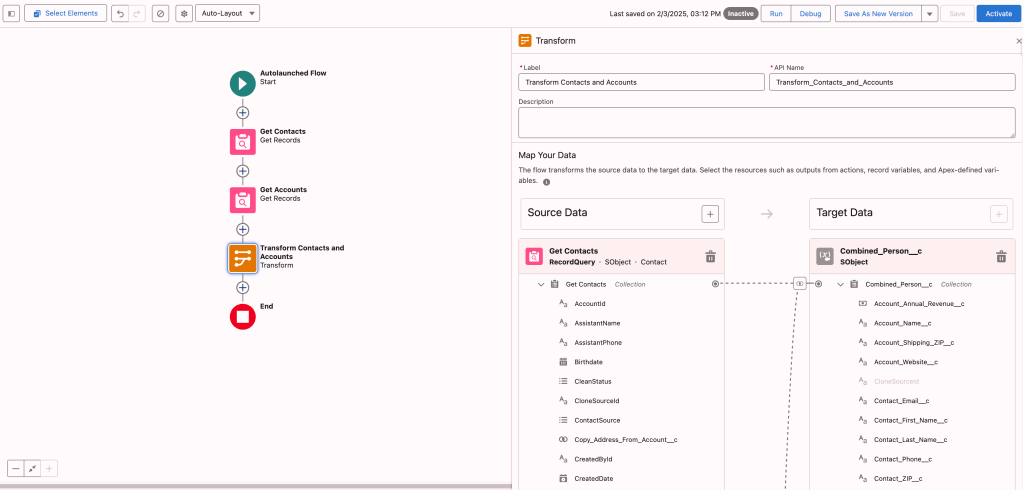The height and width of the screenshot is (490, 1023).
Task: Select the Transform Contacts and Accounts node
Action: point(243,258)
